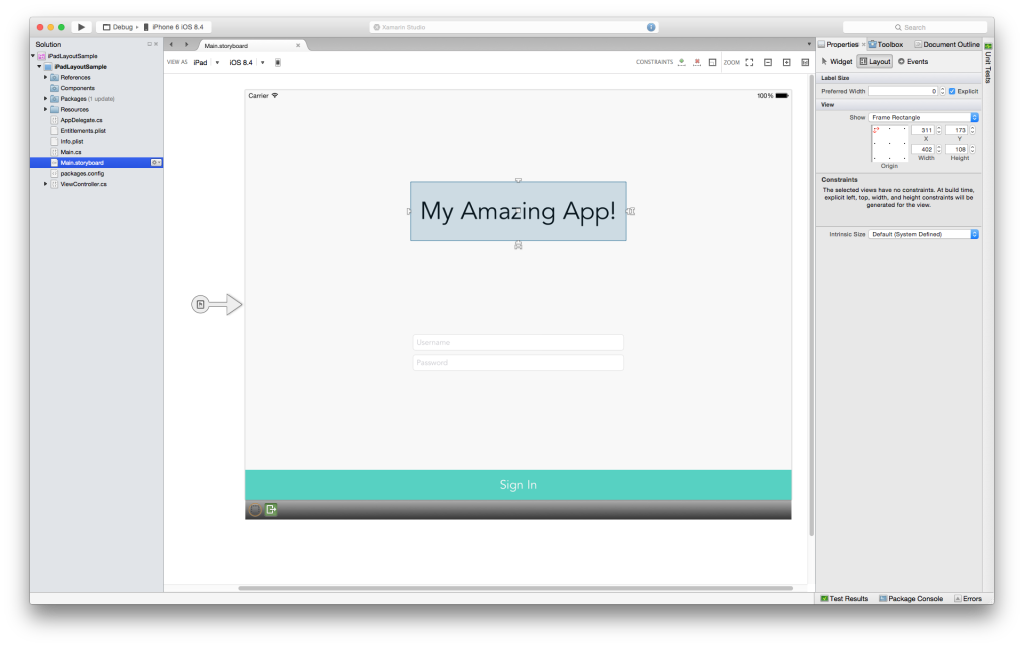This screenshot has height=647, width=1024.
Task: Click the Errors button in status bar
Action: click(967, 598)
